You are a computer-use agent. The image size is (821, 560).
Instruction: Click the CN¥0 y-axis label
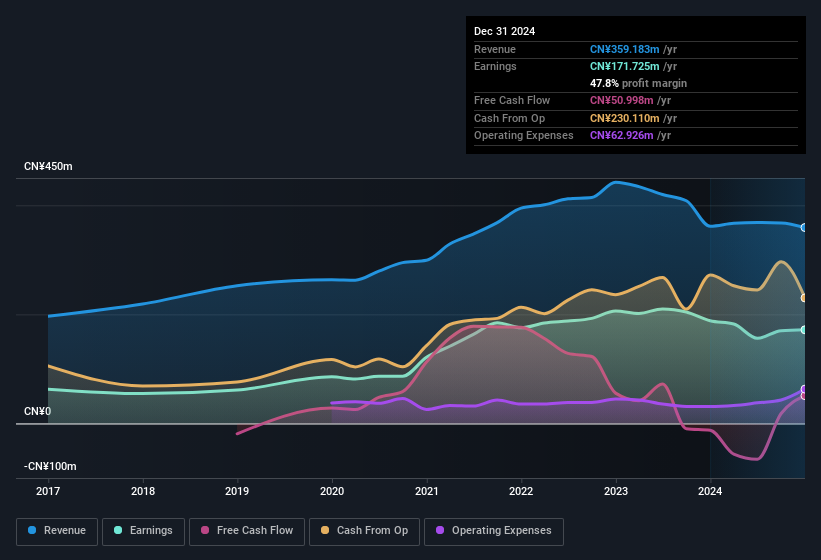(x=37, y=411)
